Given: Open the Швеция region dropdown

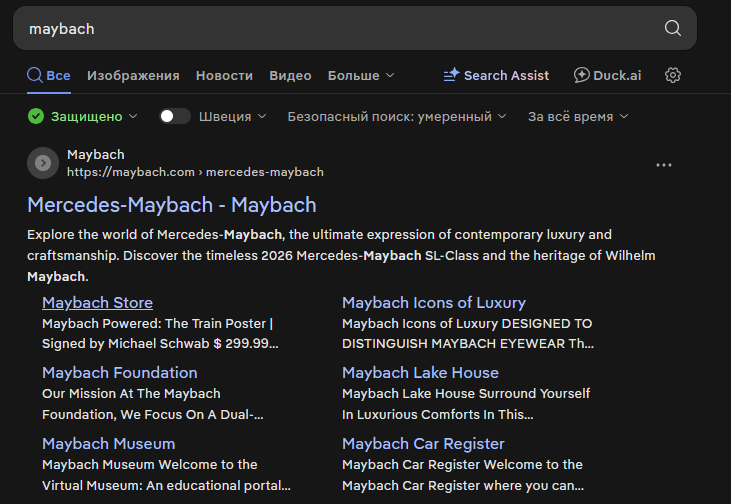Looking at the screenshot, I should pyautogui.click(x=233, y=116).
